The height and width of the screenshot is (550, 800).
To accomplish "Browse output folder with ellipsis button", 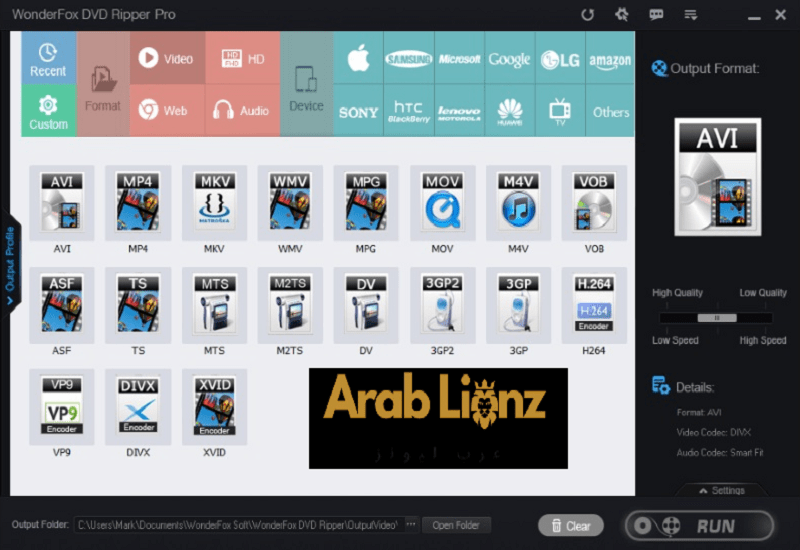I will click(411, 524).
